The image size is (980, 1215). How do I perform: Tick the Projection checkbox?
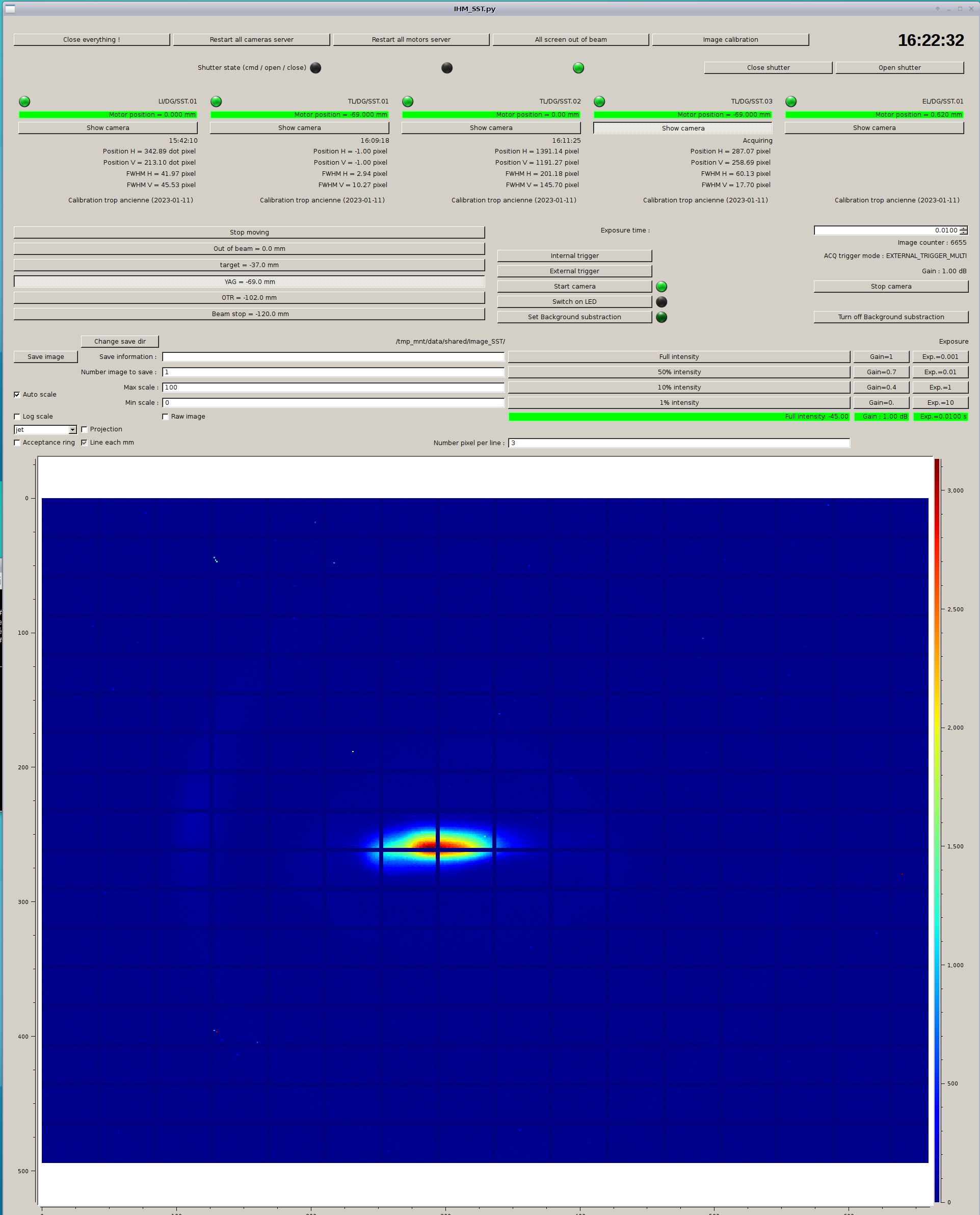tap(84, 429)
